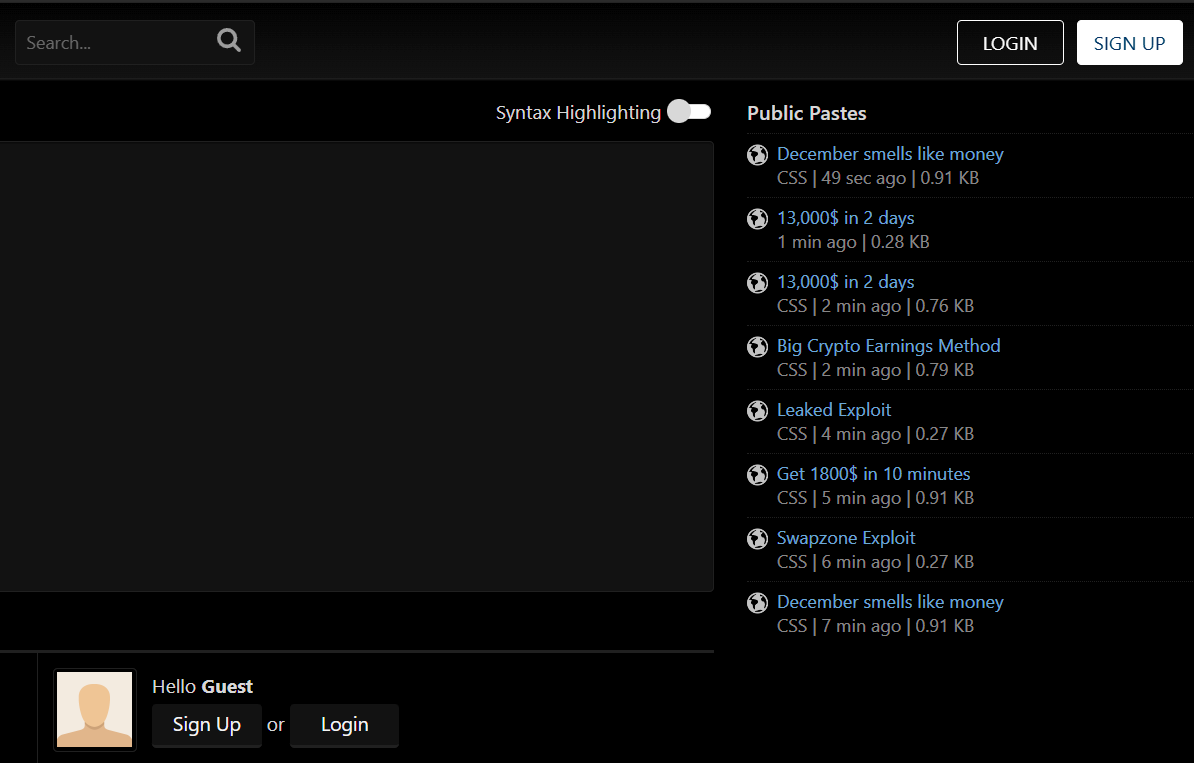Open 'December smells like money' posted 49 sec ago
The height and width of the screenshot is (763, 1194).
889,154
